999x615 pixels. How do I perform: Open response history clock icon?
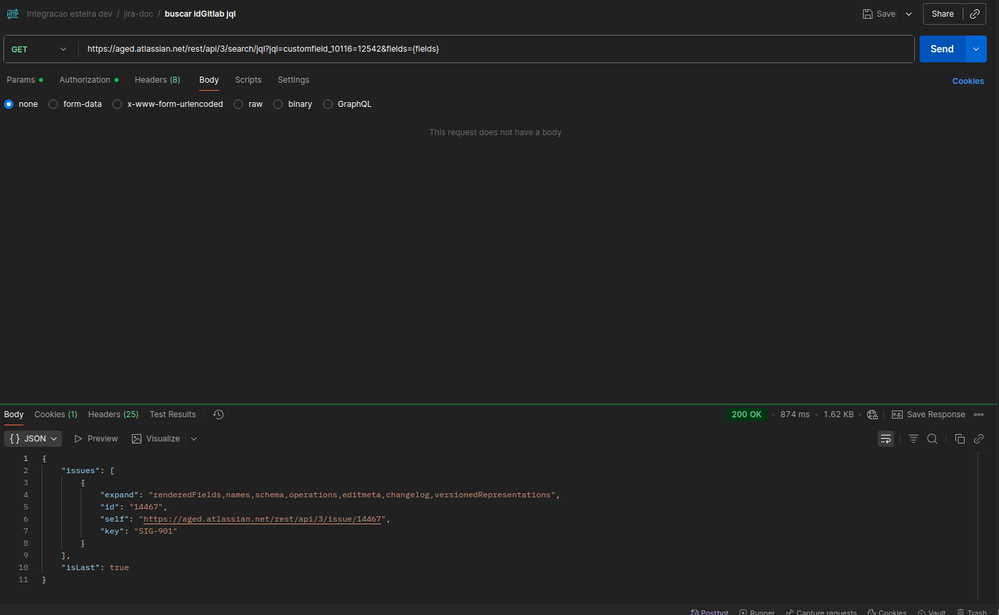[219, 414]
